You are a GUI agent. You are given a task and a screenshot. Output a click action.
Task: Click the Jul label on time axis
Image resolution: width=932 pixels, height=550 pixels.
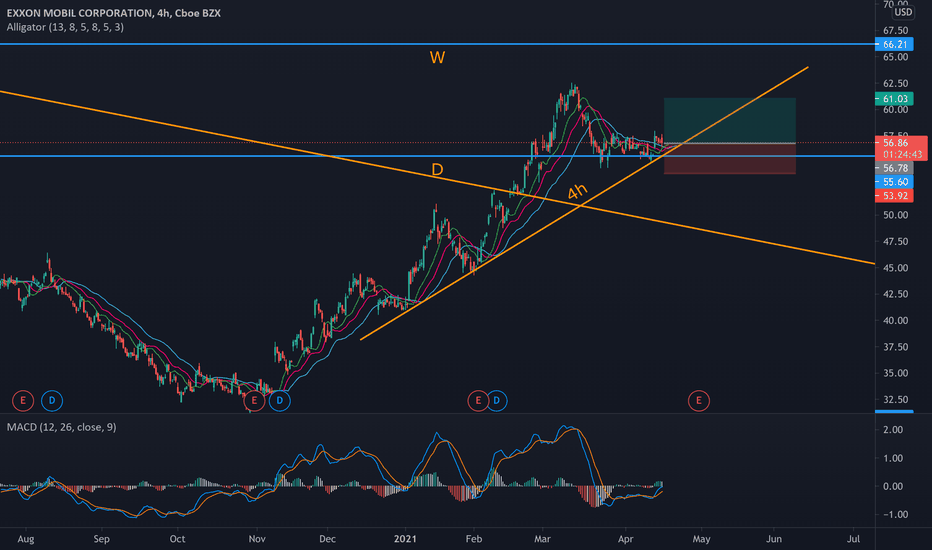853,539
